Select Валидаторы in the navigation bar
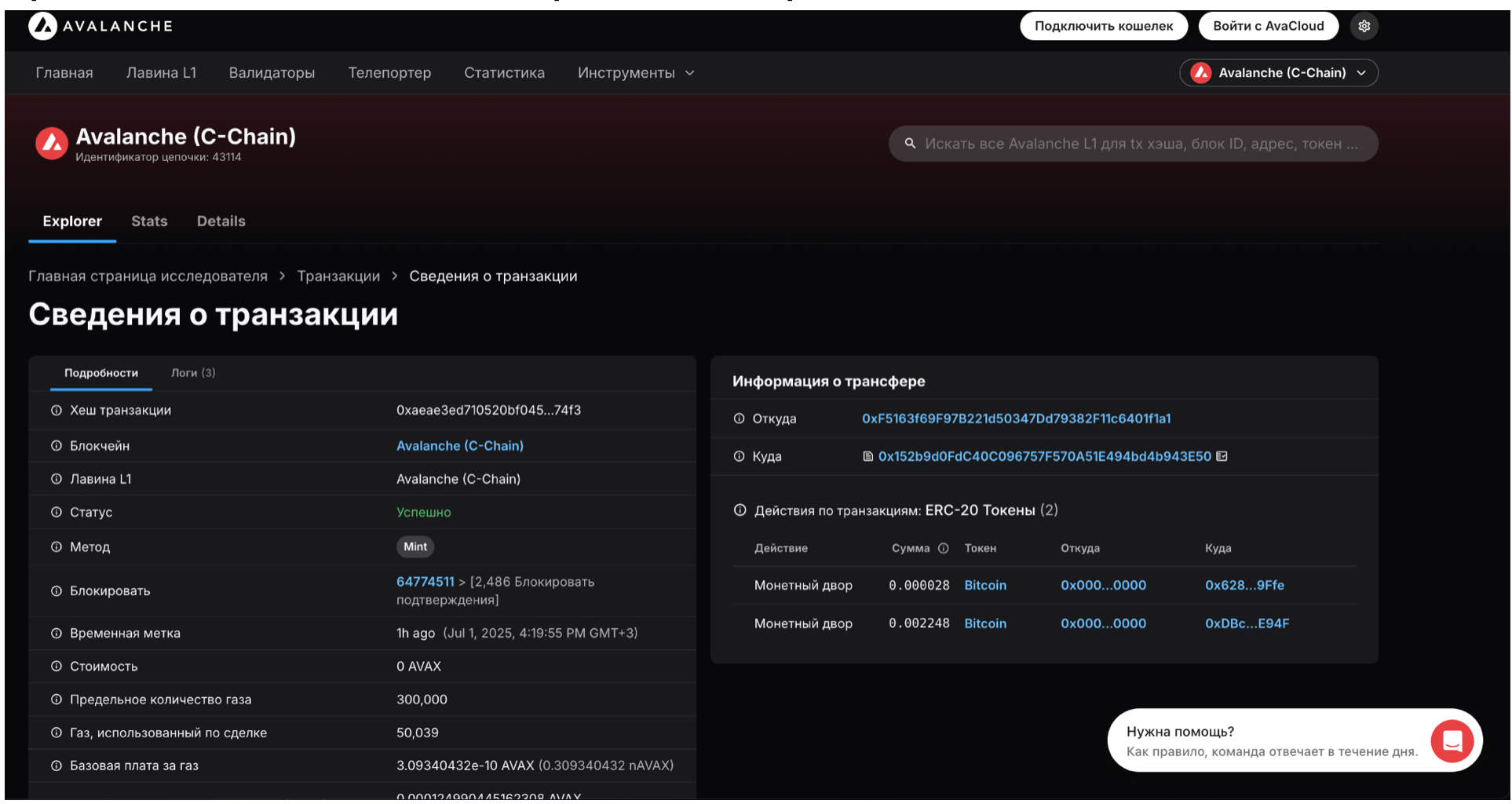 click(x=272, y=73)
